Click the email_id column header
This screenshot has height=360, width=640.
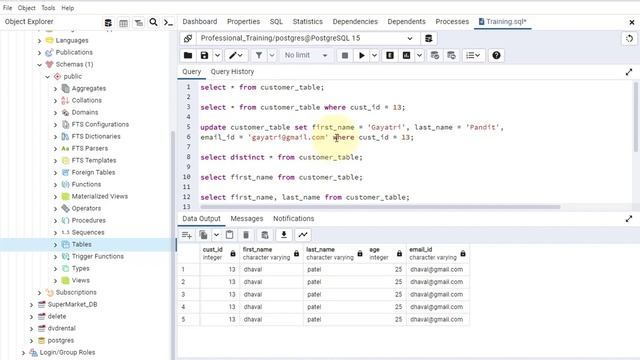coord(438,253)
